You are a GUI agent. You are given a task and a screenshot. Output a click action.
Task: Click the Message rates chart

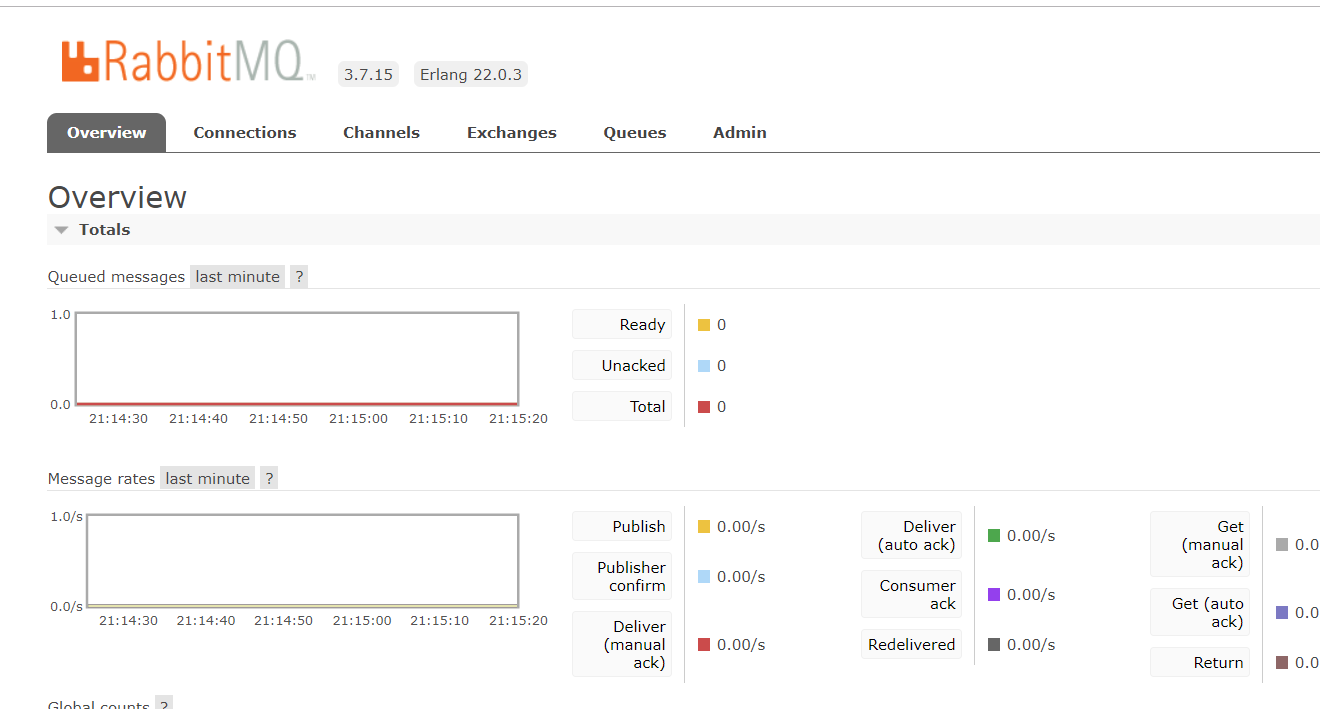pyautogui.click(x=302, y=561)
